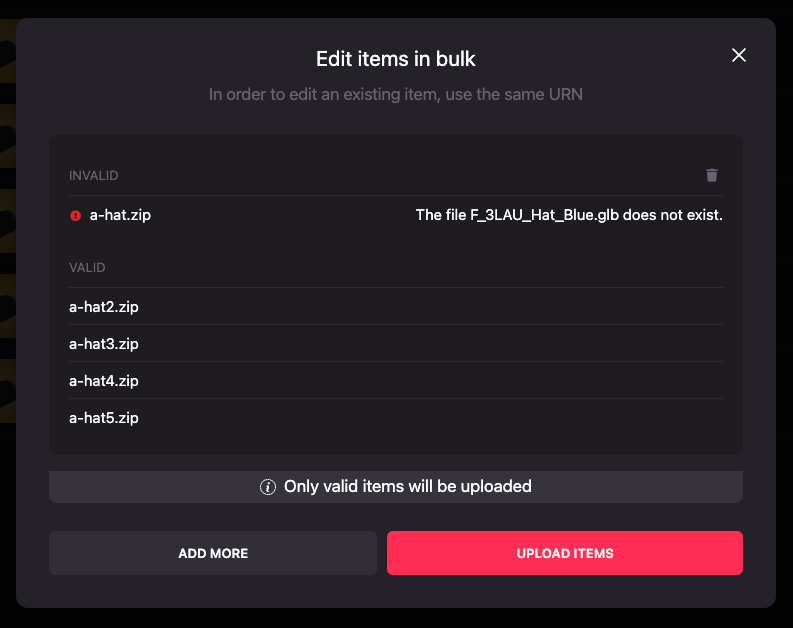
Task: Click the same URN instruction subtitle
Action: pyautogui.click(x=396, y=95)
